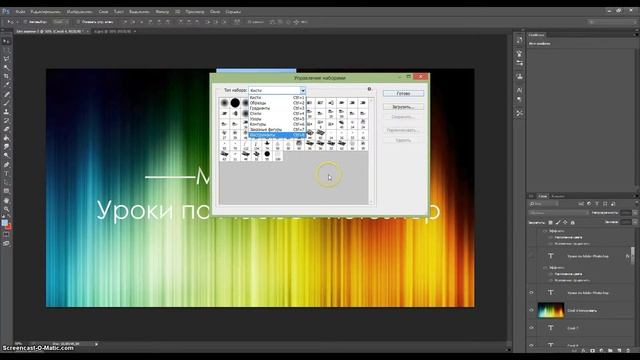Toggle Показать упр. элем. checkbox

coord(78,22)
